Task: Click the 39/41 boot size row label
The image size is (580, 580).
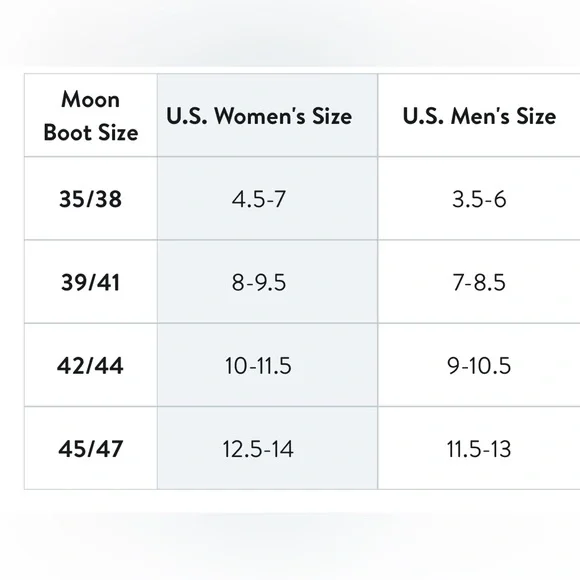Action: coord(91,281)
